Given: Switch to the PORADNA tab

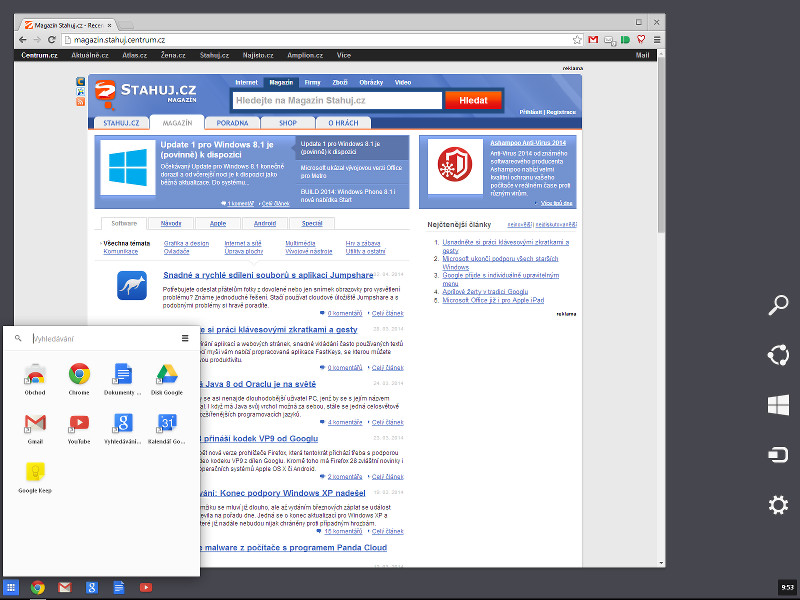Looking at the screenshot, I should (x=232, y=123).
